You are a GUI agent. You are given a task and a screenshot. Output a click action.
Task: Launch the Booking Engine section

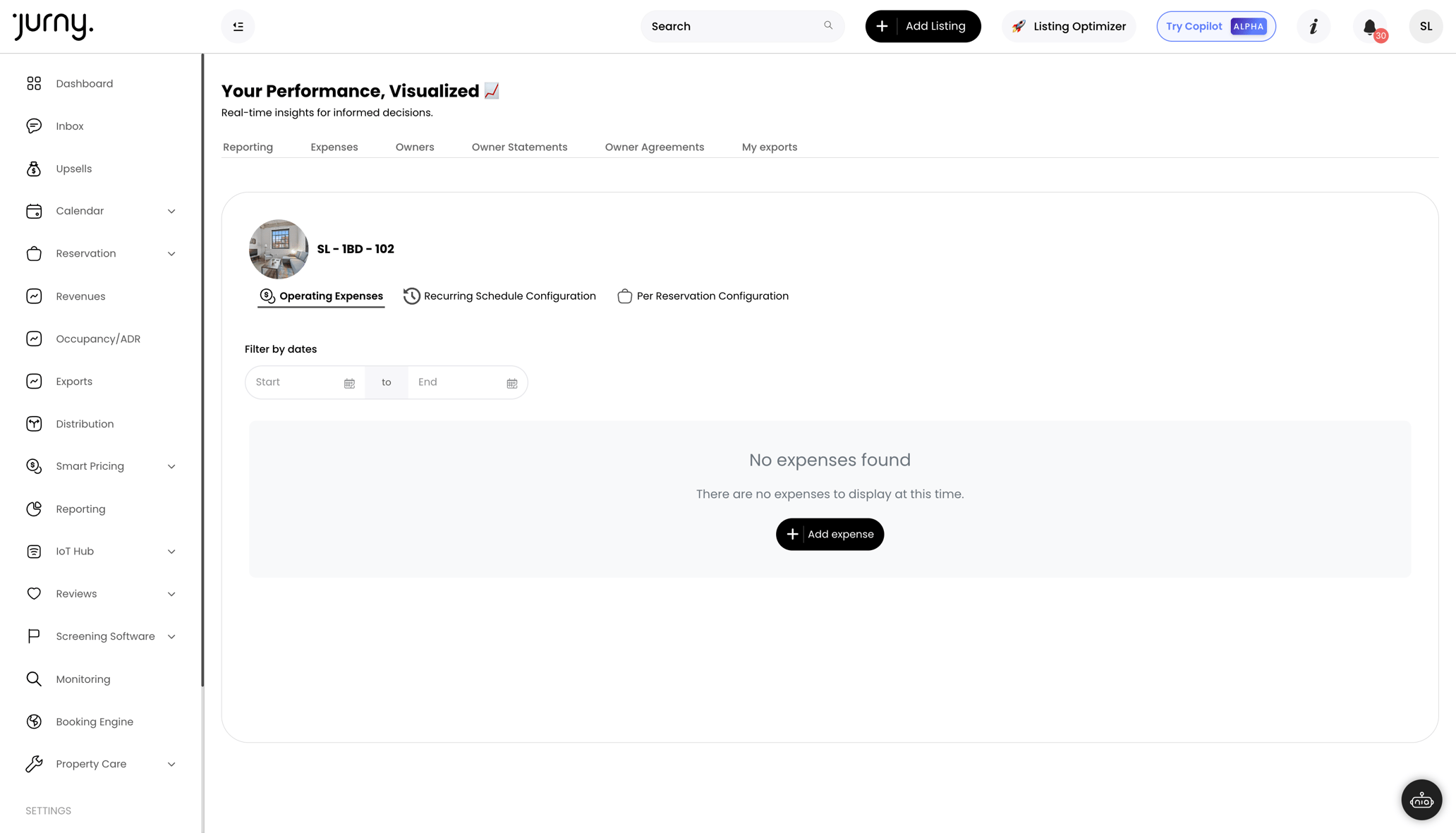95,722
